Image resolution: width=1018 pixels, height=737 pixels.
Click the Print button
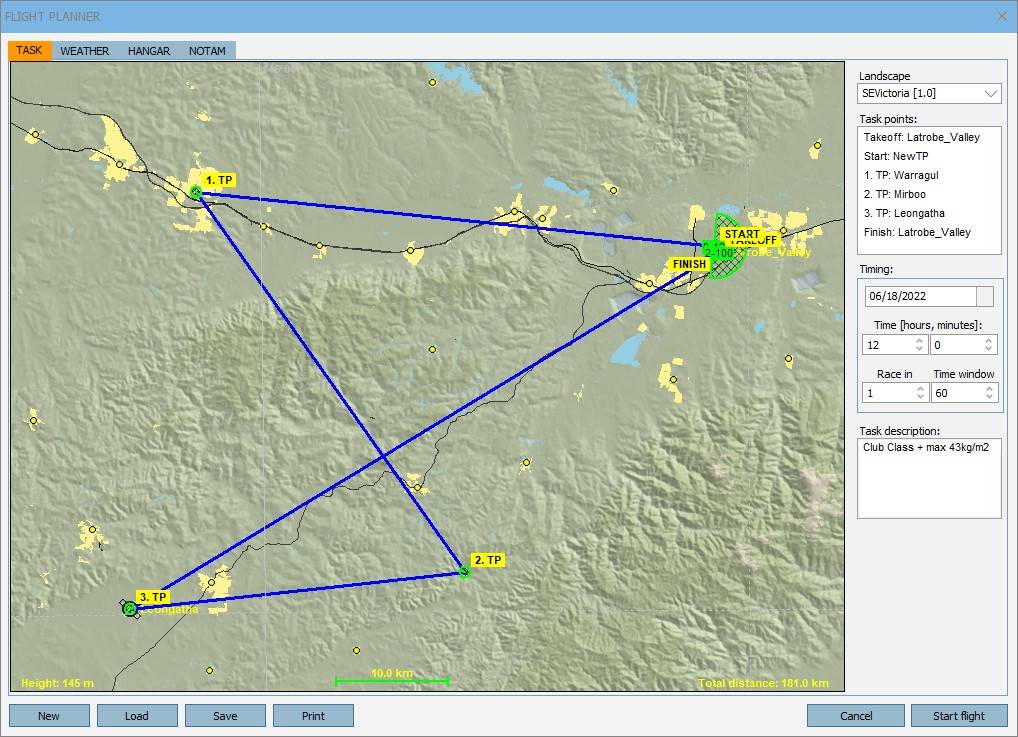pyautogui.click(x=313, y=716)
